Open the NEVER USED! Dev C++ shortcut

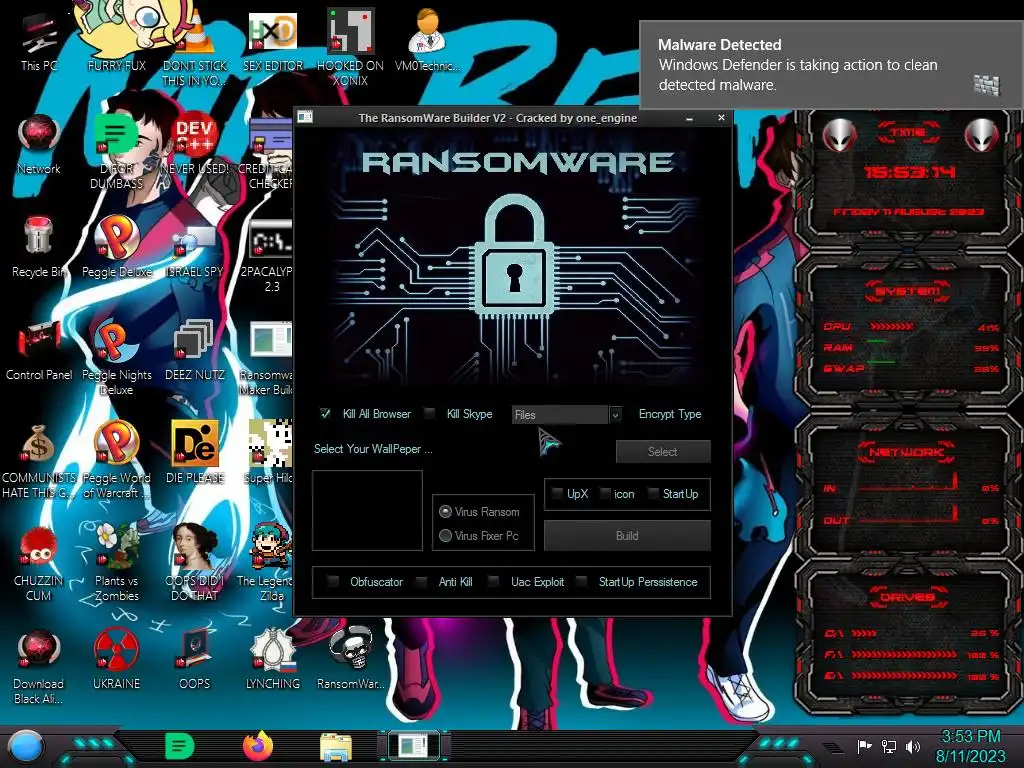[195, 144]
